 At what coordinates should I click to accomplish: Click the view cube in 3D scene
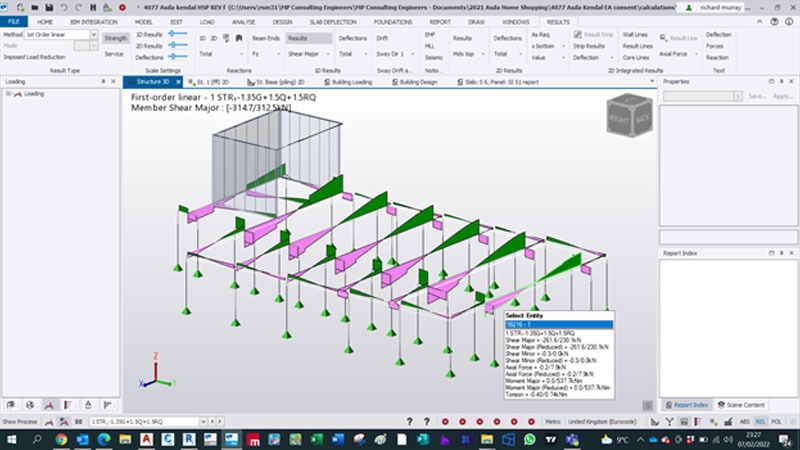tap(629, 113)
